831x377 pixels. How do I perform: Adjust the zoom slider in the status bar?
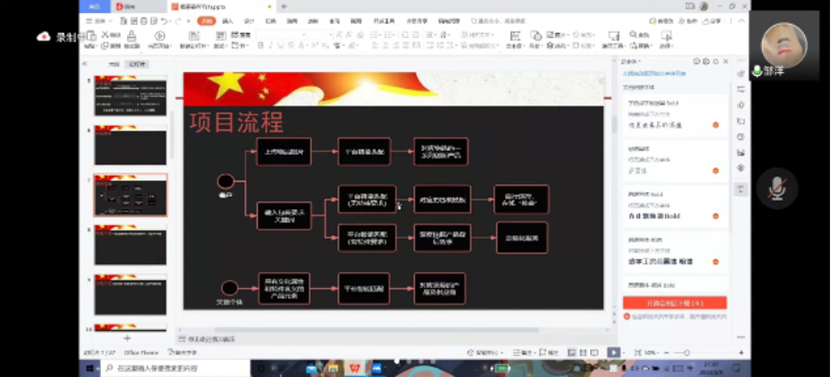click(686, 353)
